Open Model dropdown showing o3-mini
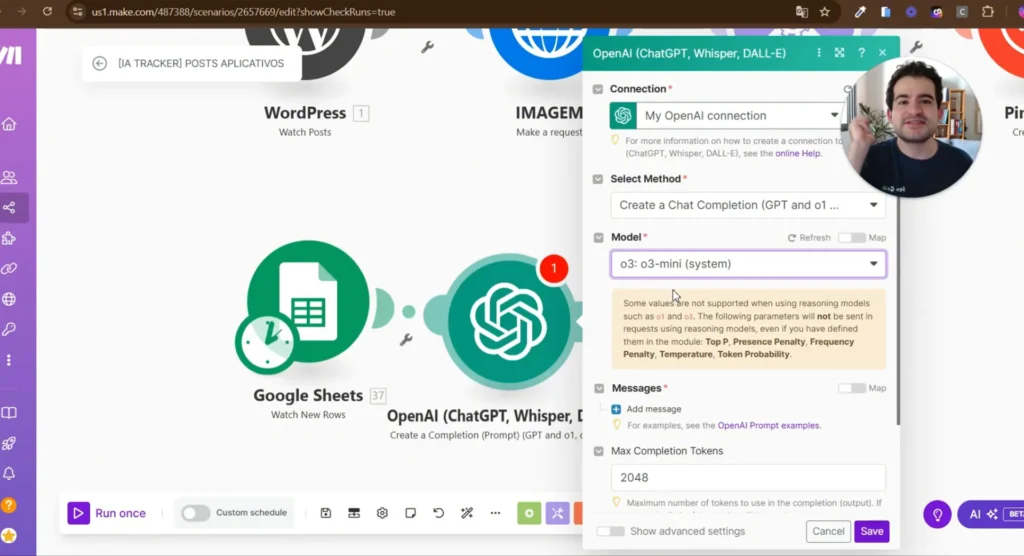This screenshot has width=1024, height=556. 748,264
